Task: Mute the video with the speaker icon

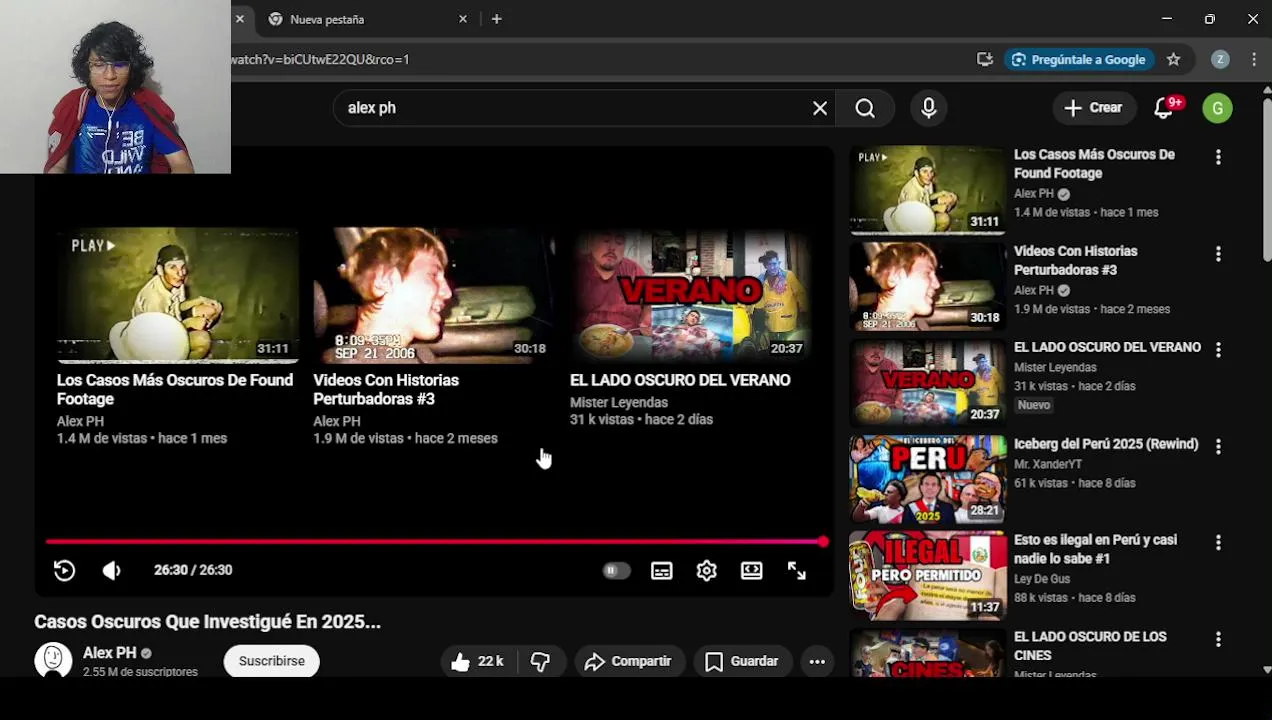Action: 112,570
